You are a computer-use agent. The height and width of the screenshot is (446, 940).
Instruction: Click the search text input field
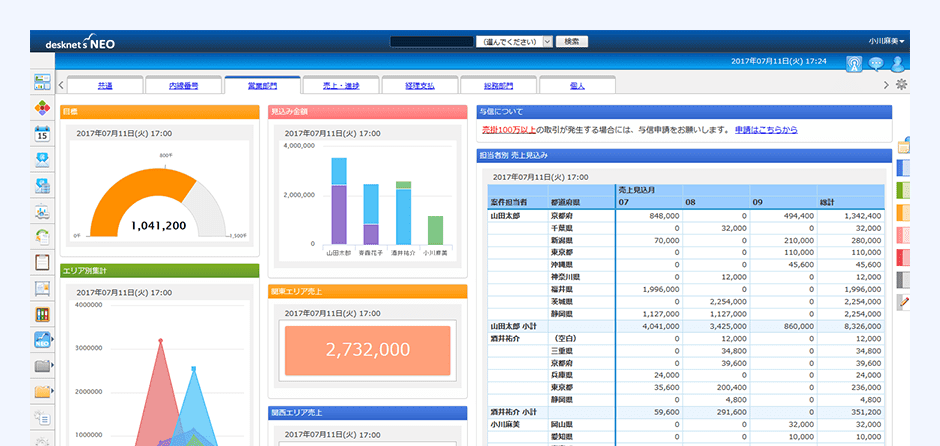(431, 42)
